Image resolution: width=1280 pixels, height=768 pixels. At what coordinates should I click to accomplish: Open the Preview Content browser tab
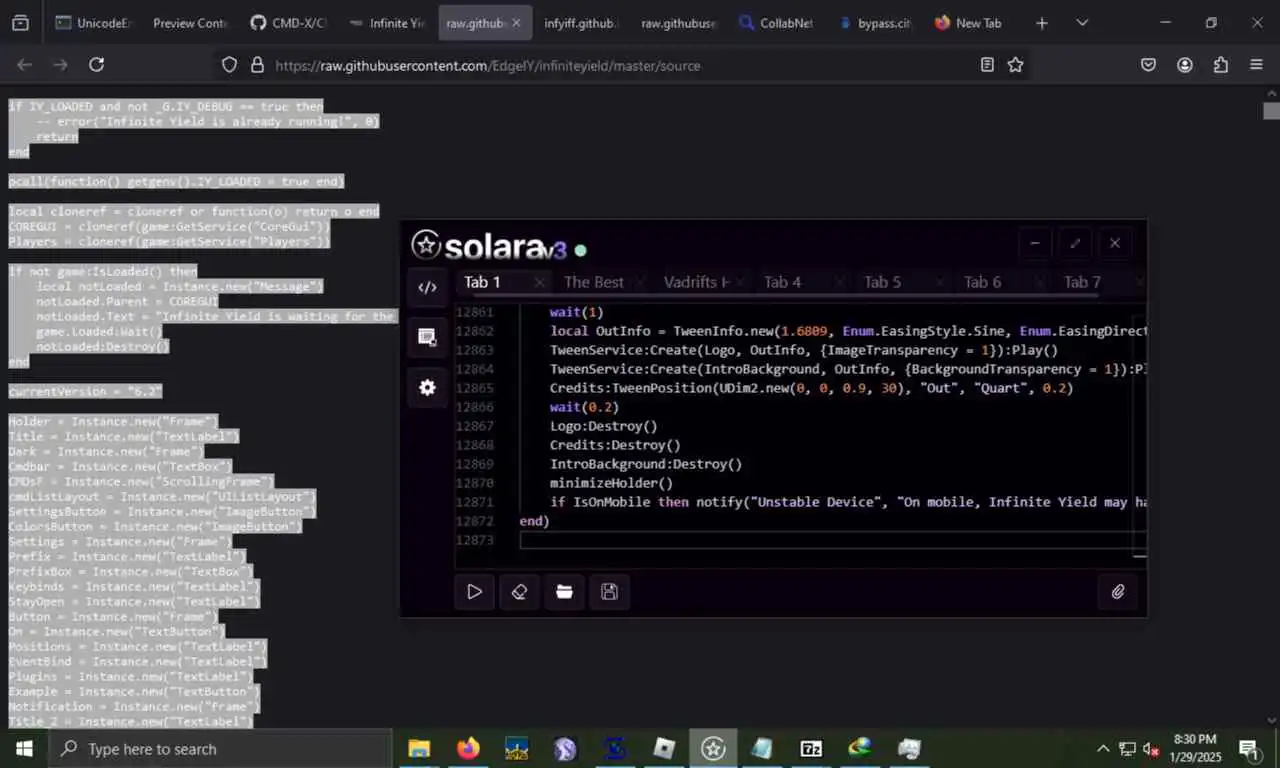pyautogui.click(x=189, y=23)
